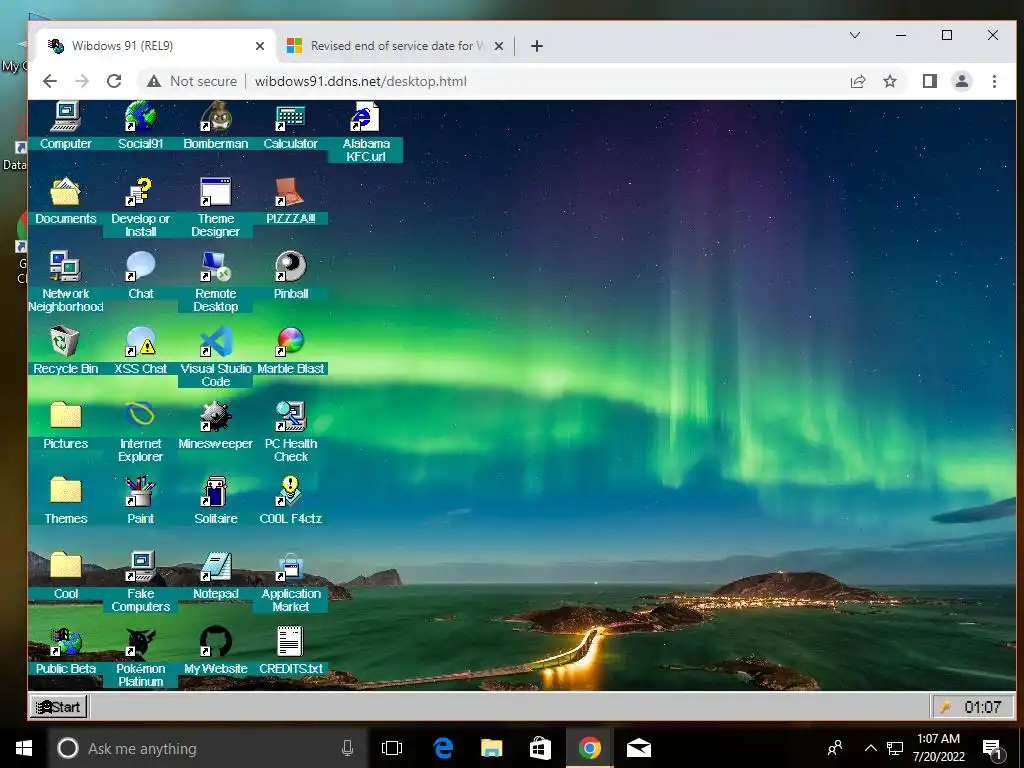Switch to the Wibdows 91 (REL9) tab
1024x768 pixels.
click(155, 46)
